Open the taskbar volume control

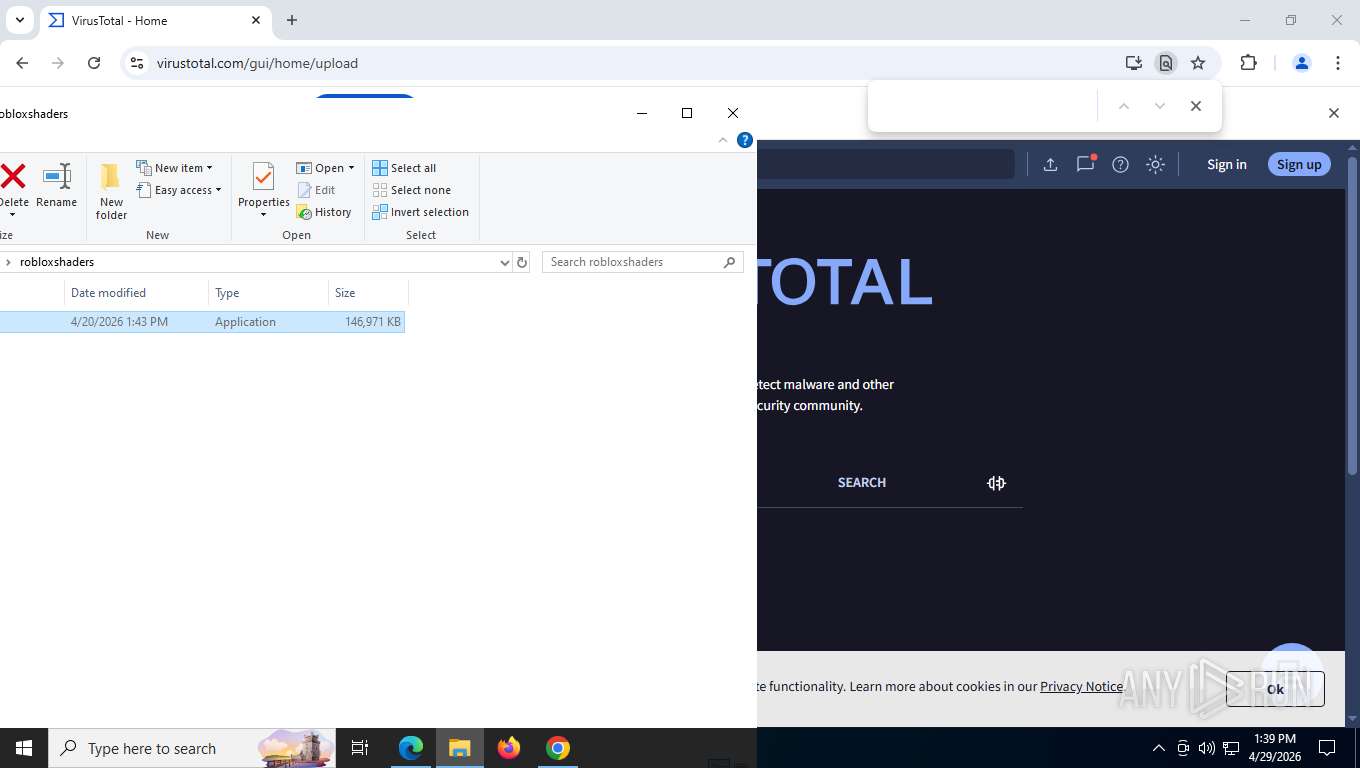point(1207,748)
